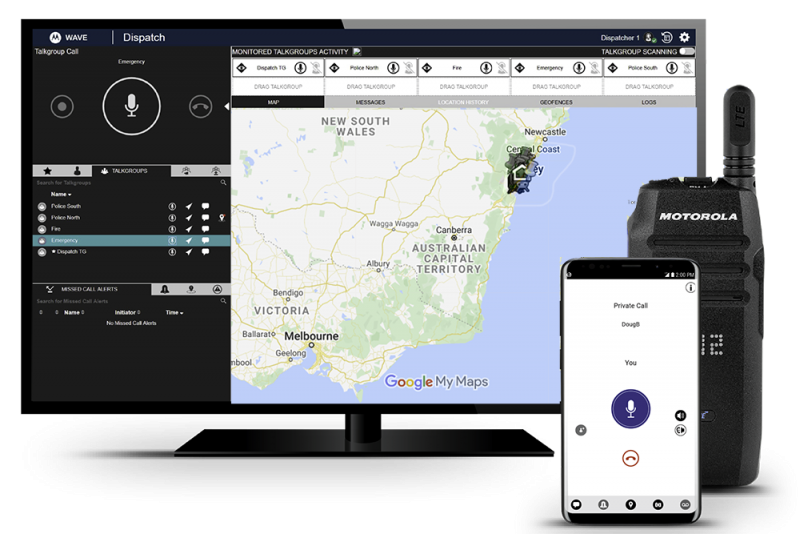Click the Search for Missed Call Alerts field

pyautogui.click(x=127, y=301)
